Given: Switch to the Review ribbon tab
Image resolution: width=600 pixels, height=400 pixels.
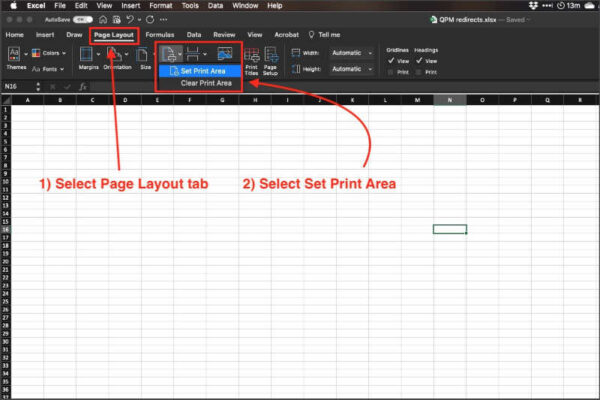Looking at the screenshot, I should pyautogui.click(x=224, y=35).
